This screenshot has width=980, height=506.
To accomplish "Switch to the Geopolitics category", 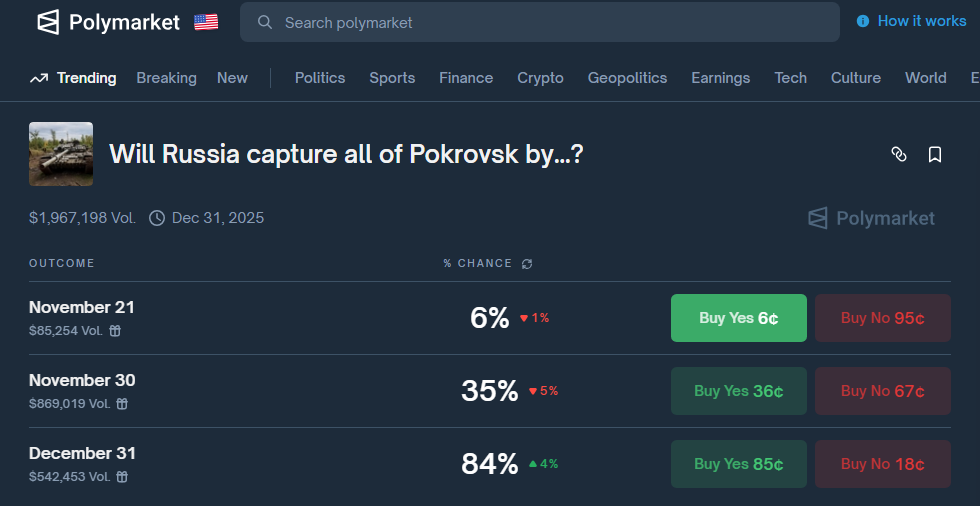I will click(627, 78).
